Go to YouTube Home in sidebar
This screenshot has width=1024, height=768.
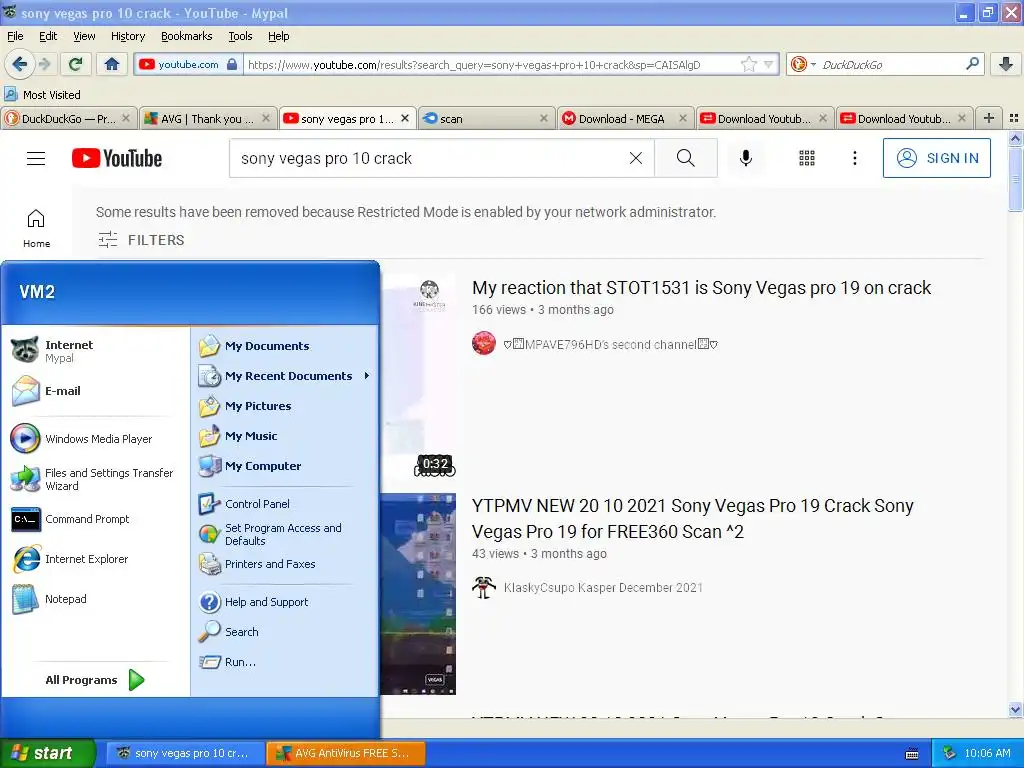[x=36, y=229]
